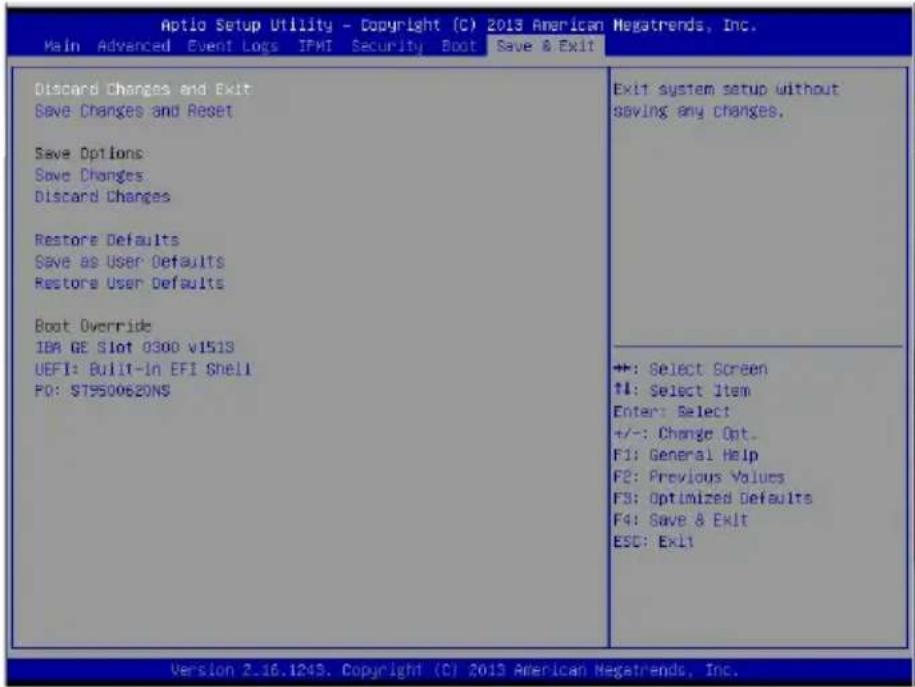The width and height of the screenshot is (915, 687).
Task: Select Restore Defaults
Action: [x=107, y=240]
